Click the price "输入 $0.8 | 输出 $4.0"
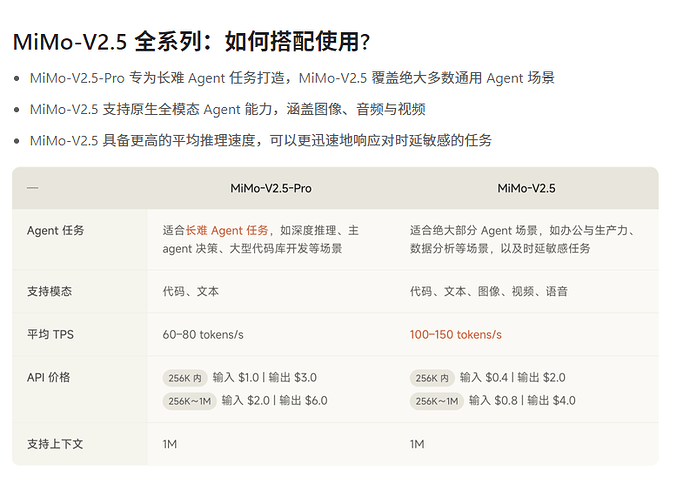The height and width of the screenshot is (477, 690). [x=522, y=400]
